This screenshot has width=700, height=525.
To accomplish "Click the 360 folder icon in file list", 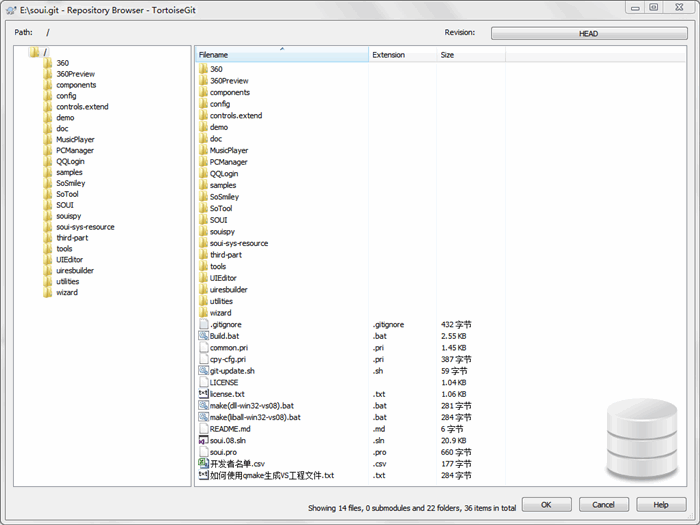I will [203, 69].
